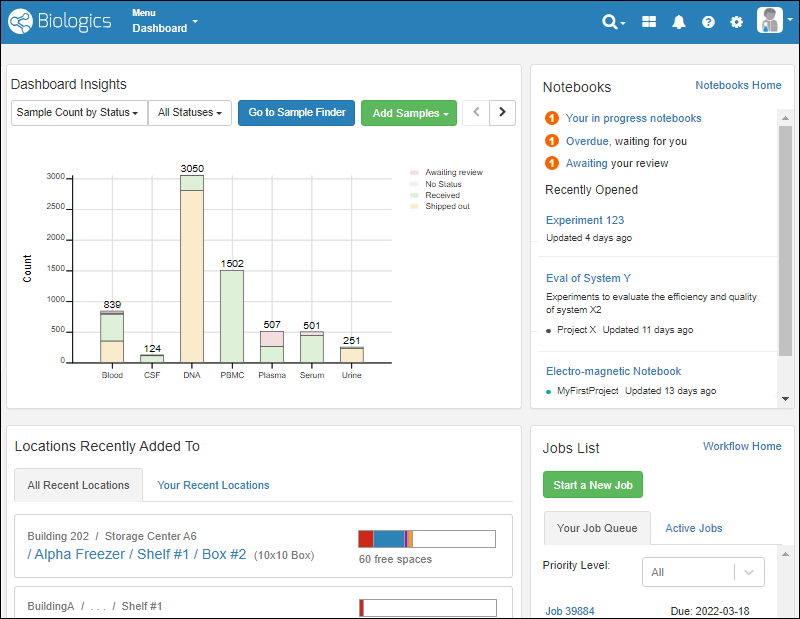This screenshot has width=800, height=619.
Task: Switch to the Active Jobs tab
Action: point(693,528)
